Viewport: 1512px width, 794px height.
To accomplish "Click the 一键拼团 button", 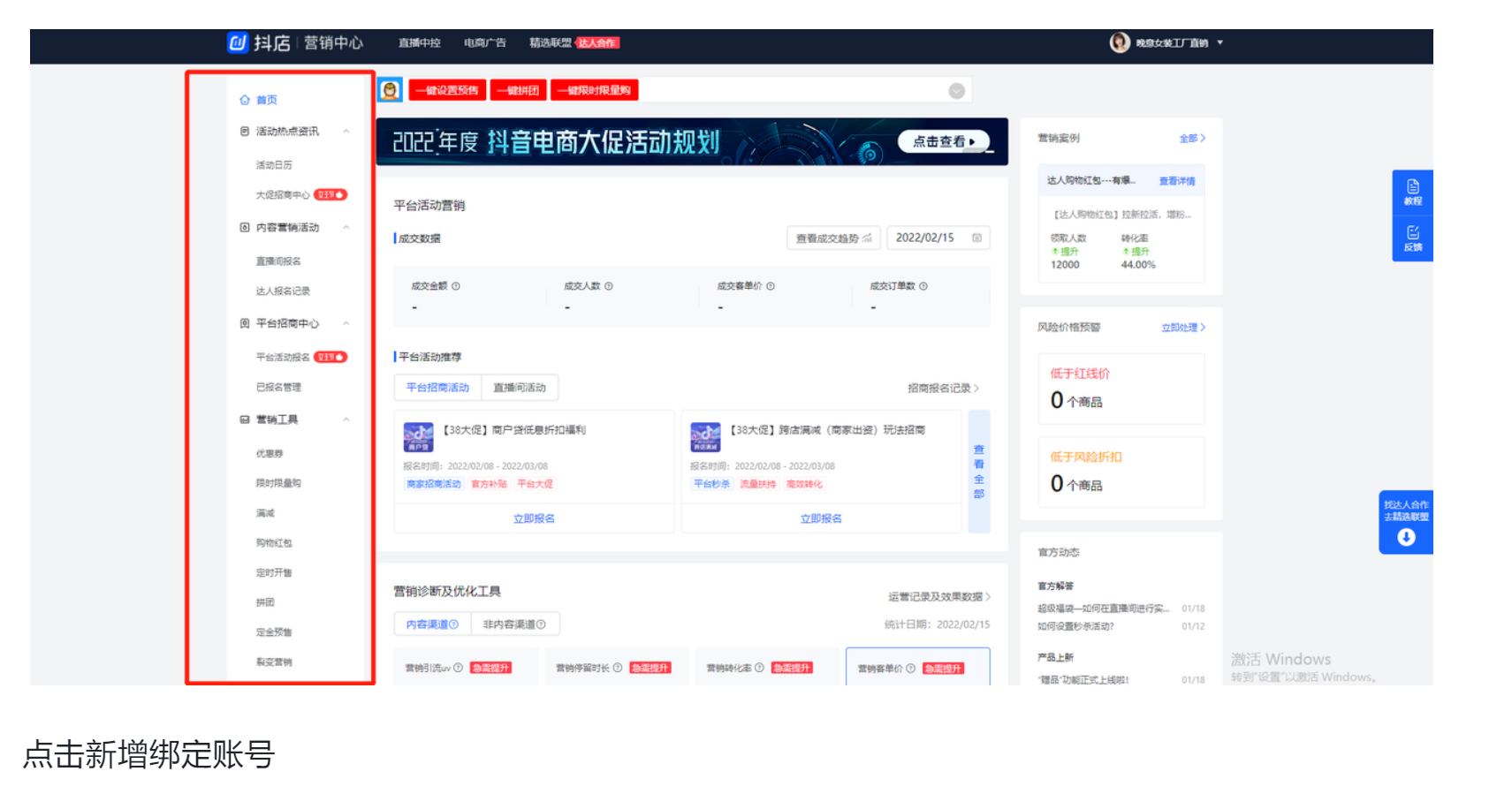I will pyautogui.click(x=519, y=90).
